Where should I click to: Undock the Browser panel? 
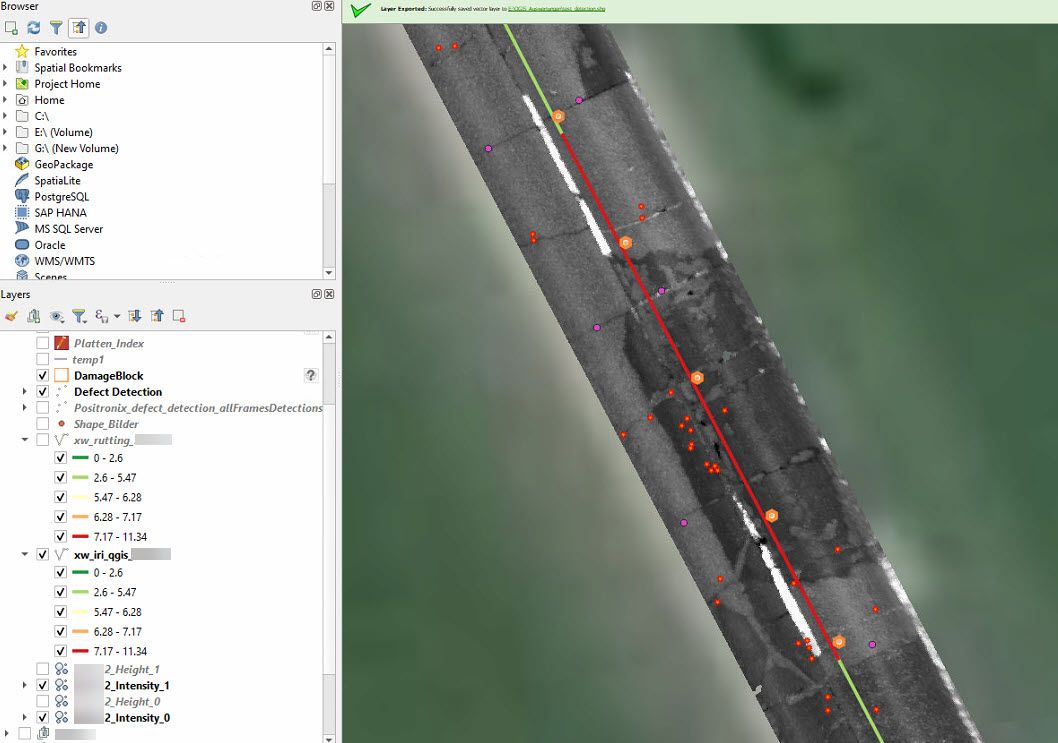click(x=316, y=6)
